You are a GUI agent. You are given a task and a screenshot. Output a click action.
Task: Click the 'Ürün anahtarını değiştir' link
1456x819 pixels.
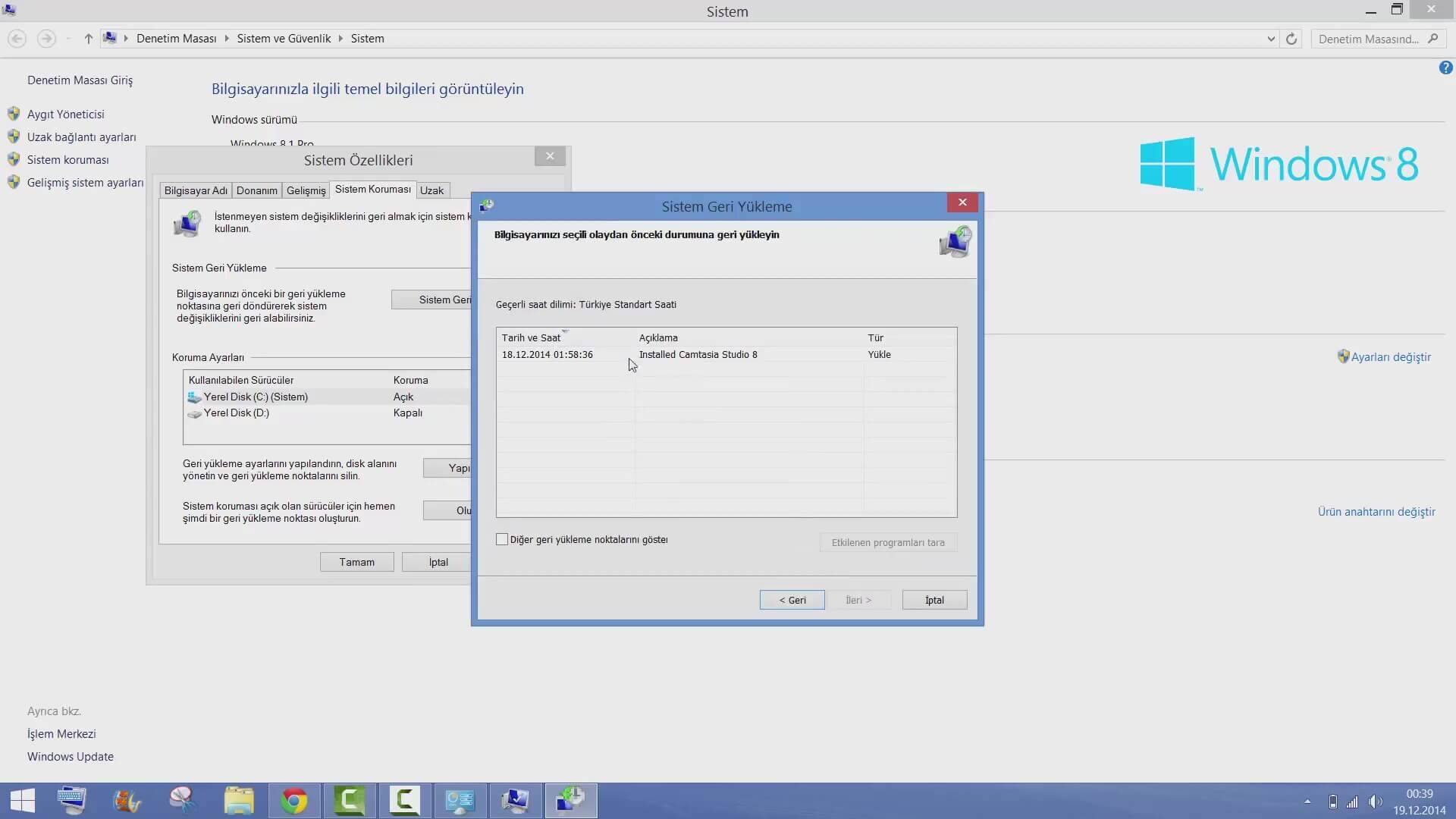(1376, 512)
